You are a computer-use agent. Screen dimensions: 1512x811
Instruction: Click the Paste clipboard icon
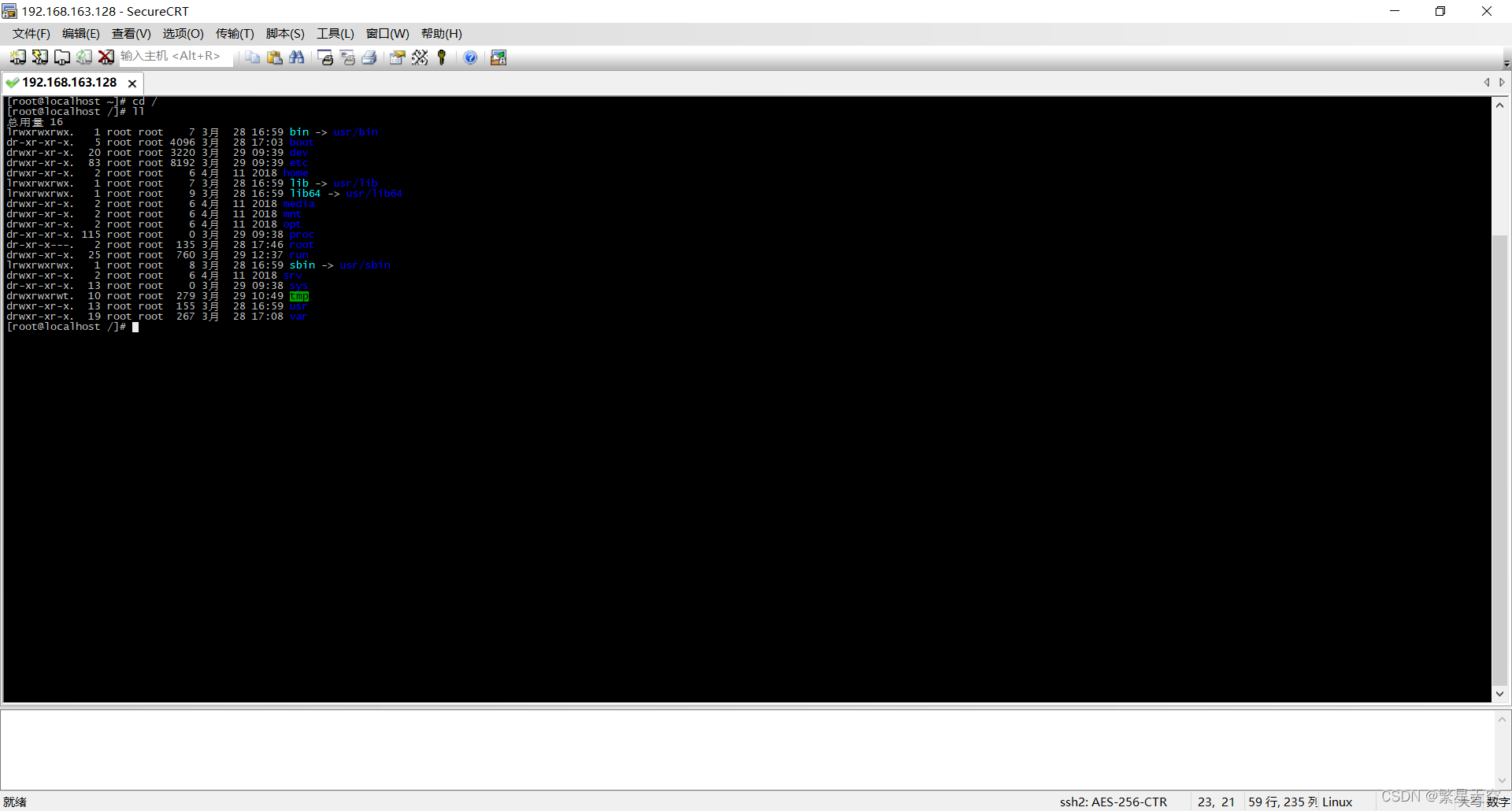(x=275, y=57)
